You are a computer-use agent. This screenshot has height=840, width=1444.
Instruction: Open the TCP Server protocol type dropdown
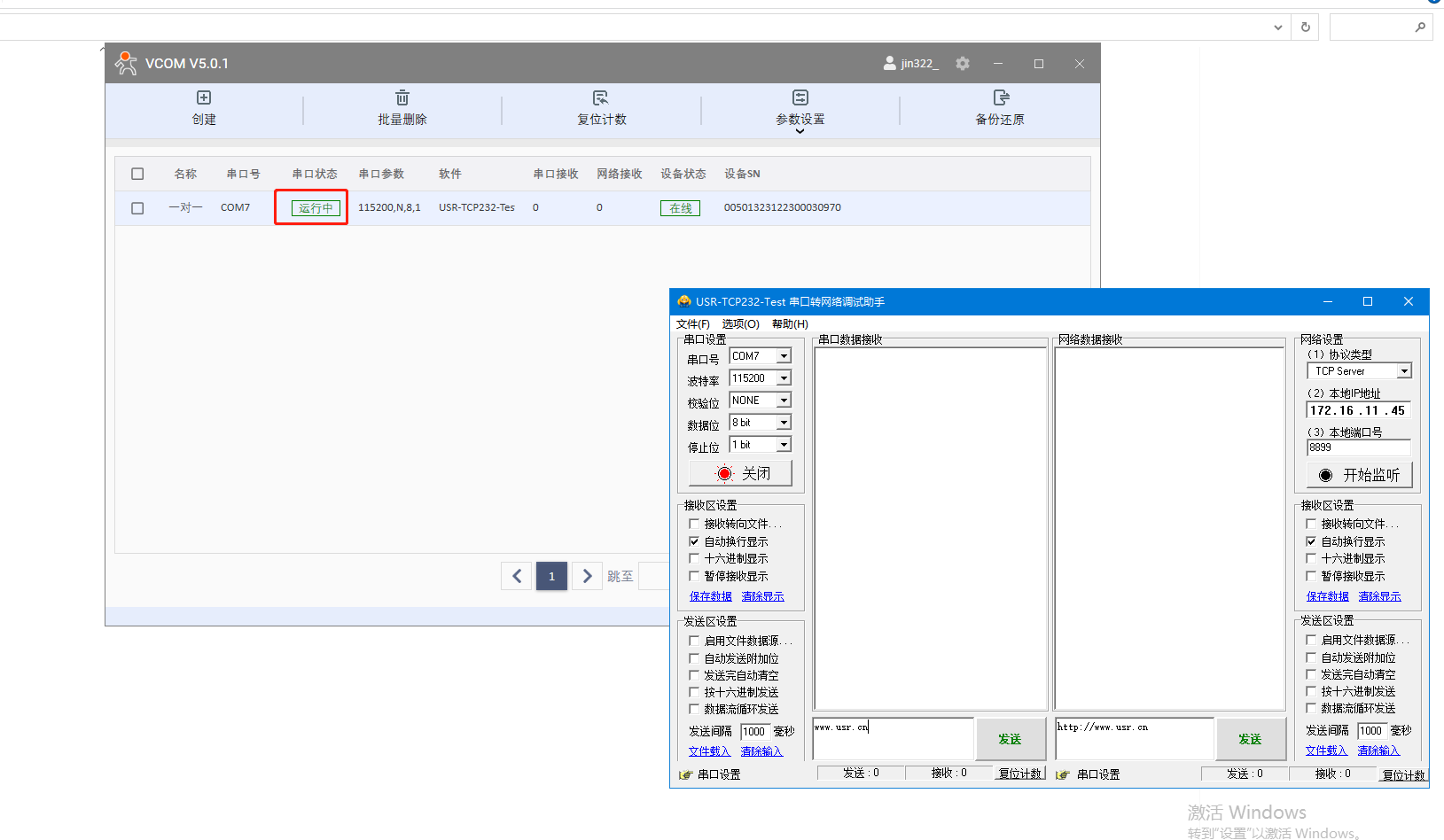click(x=1404, y=371)
